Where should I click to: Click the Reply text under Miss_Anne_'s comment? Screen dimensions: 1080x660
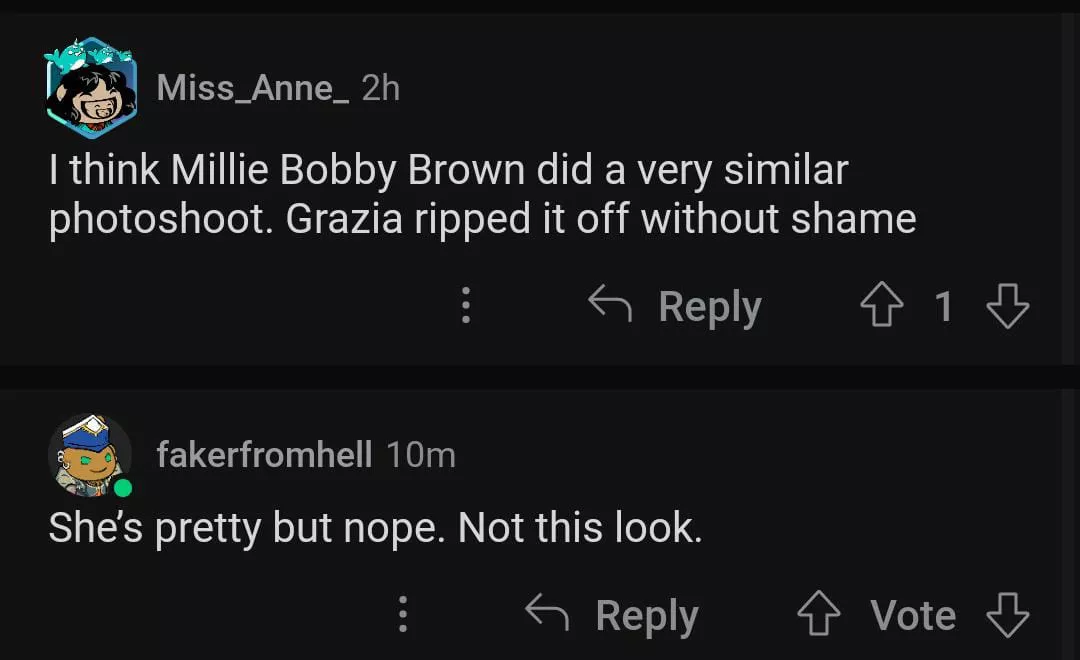click(710, 307)
